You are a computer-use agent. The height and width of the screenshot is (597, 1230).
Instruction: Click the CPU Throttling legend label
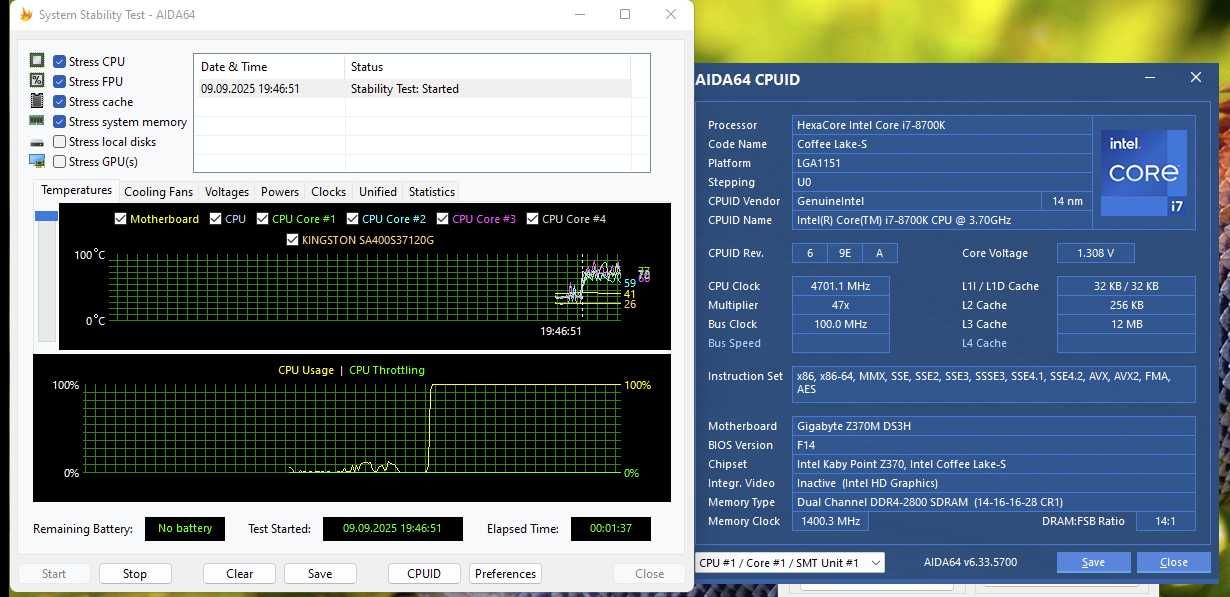click(387, 370)
